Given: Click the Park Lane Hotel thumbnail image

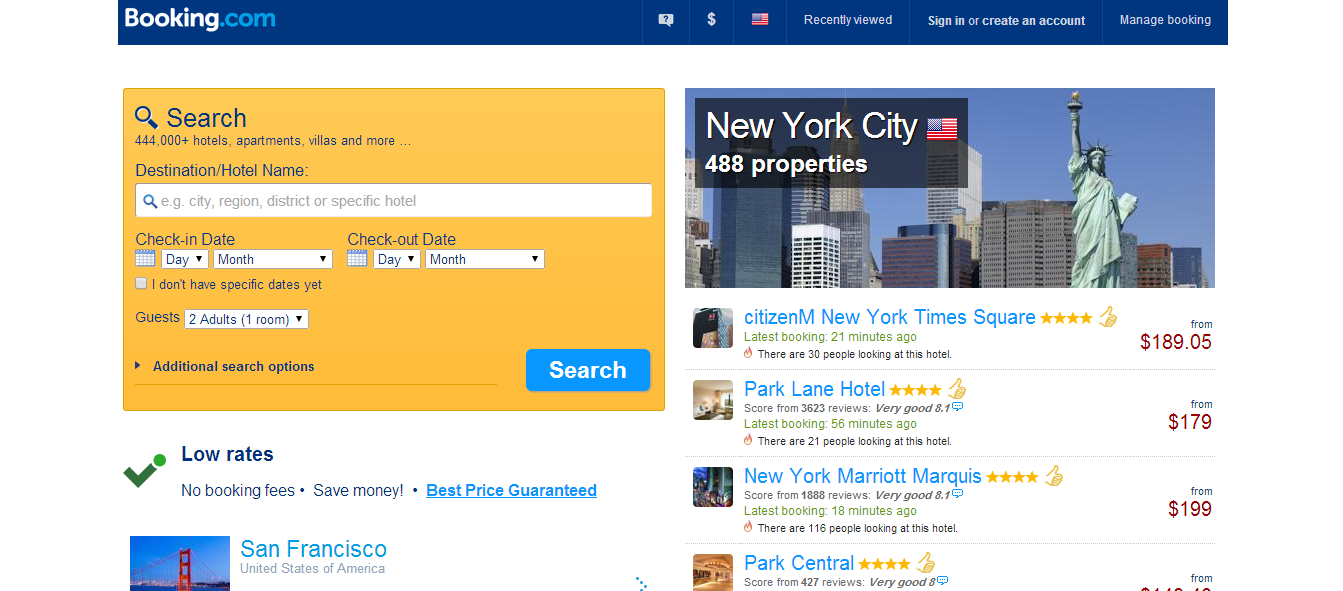Looking at the screenshot, I should click(x=713, y=400).
